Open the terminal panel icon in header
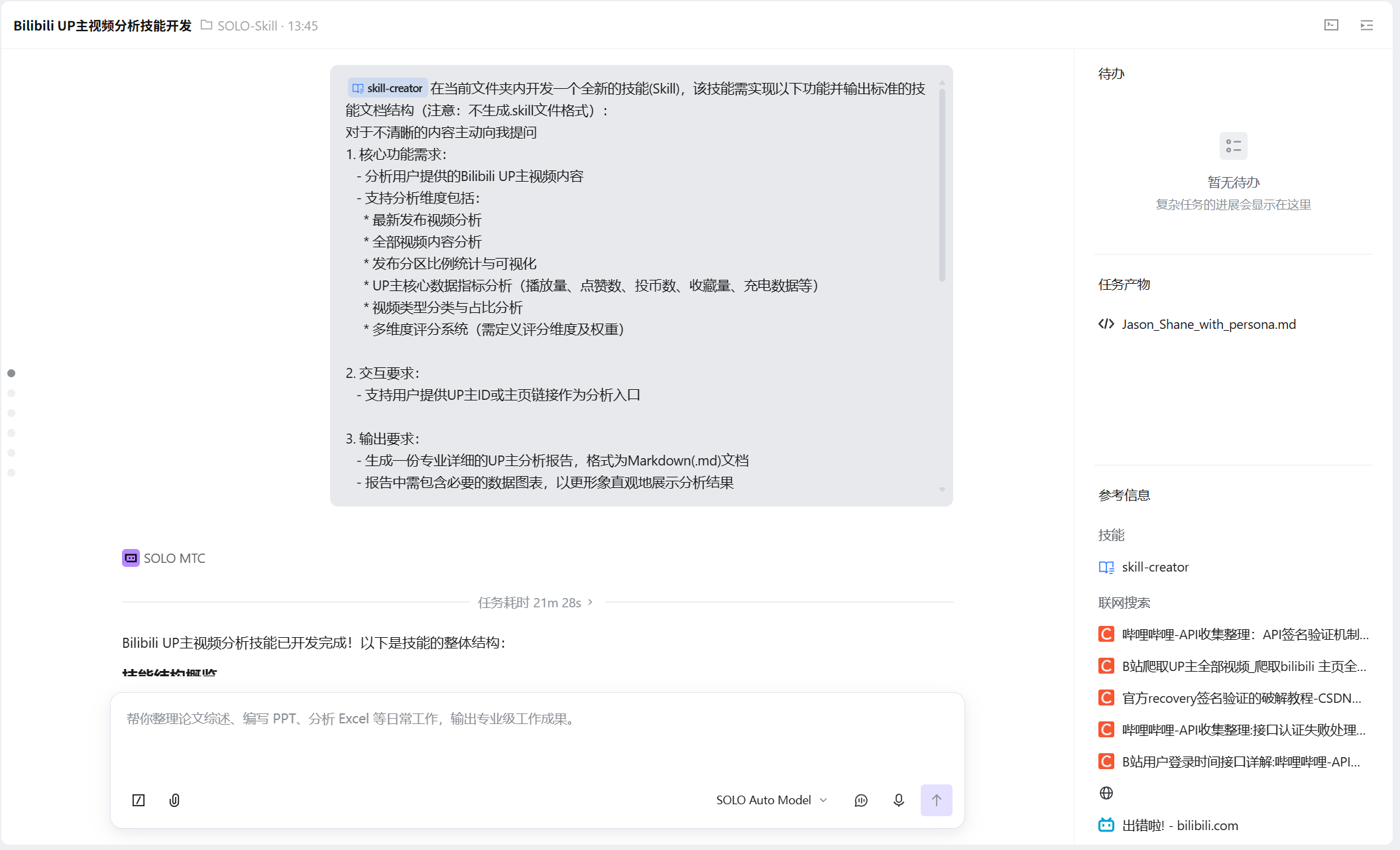The width and height of the screenshot is (1400, 850). tap(1331, 25)
